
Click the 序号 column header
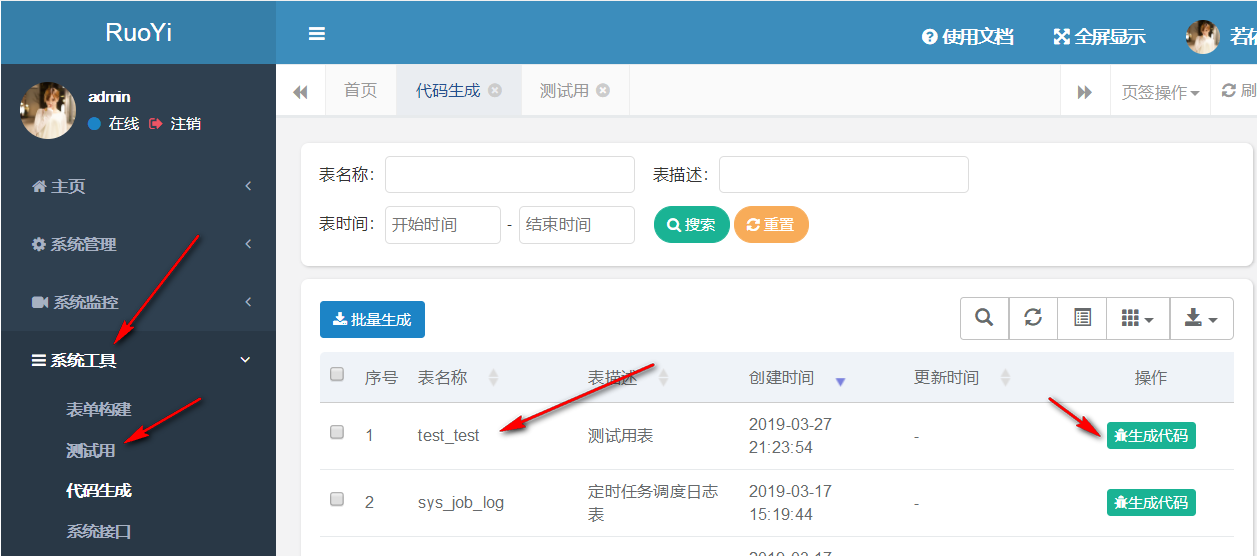pos(381,378)
